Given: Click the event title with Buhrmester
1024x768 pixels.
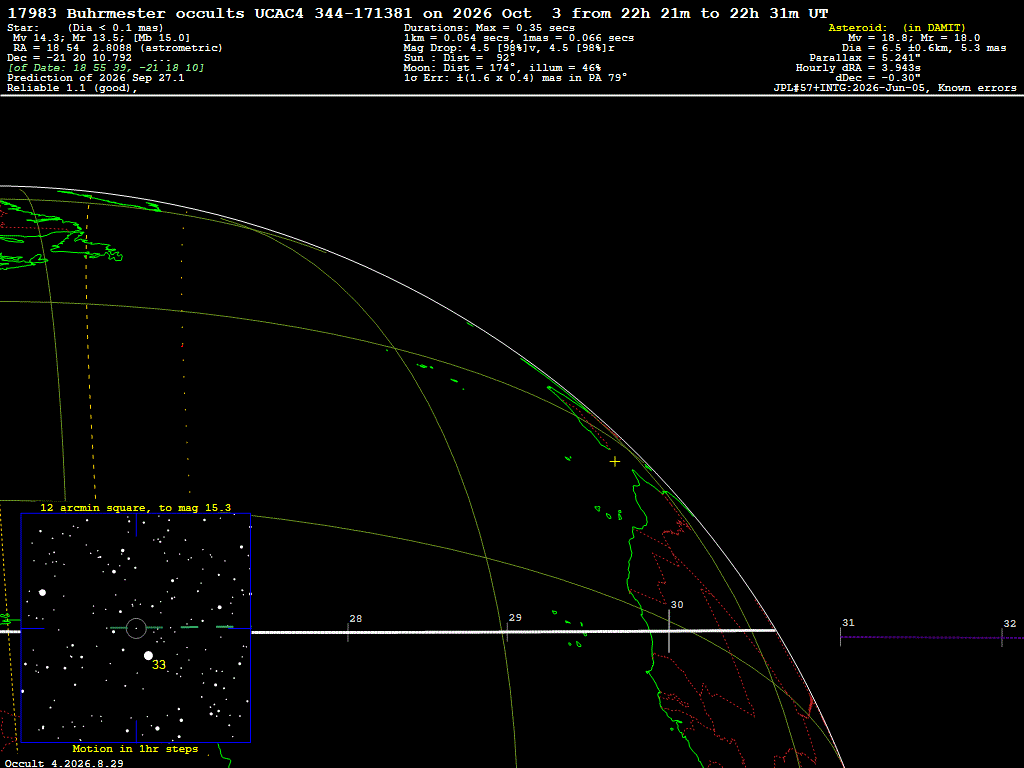Looking at the screenshot, I should click(417, 13).
